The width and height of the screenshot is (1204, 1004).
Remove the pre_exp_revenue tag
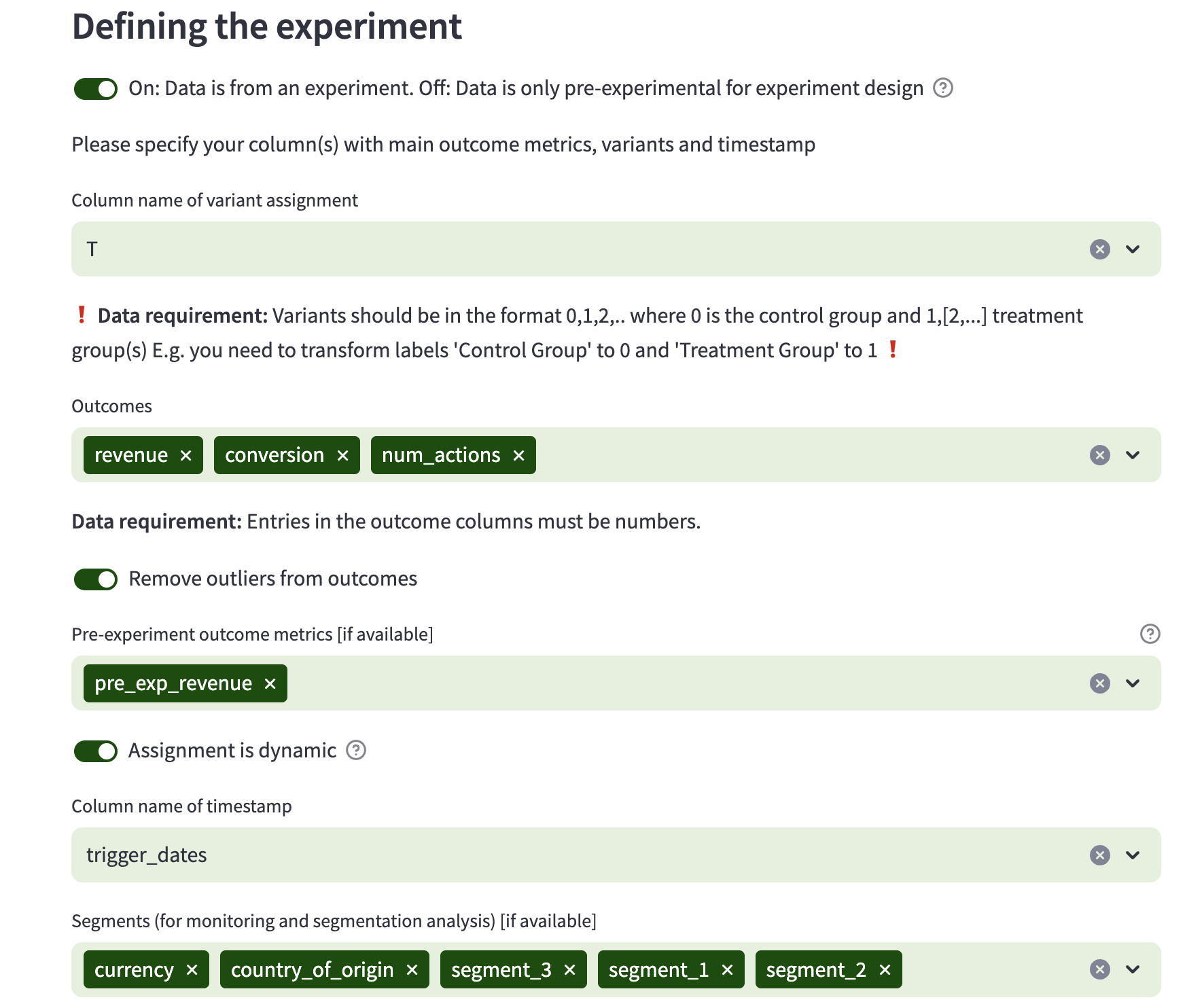pyautogui.click(x=270, y=683)
